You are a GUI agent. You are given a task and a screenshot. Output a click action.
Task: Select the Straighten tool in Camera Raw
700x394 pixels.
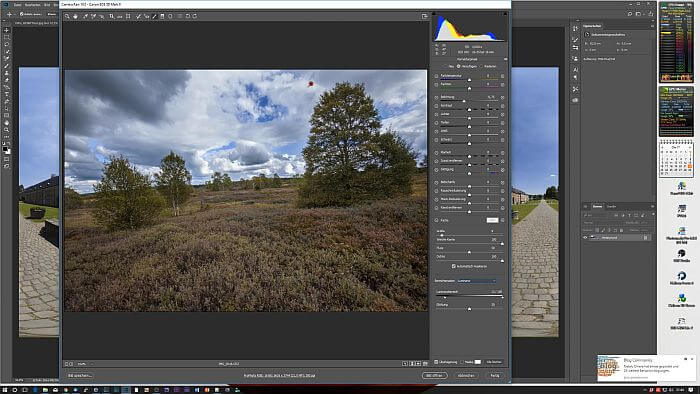point(120,16)
